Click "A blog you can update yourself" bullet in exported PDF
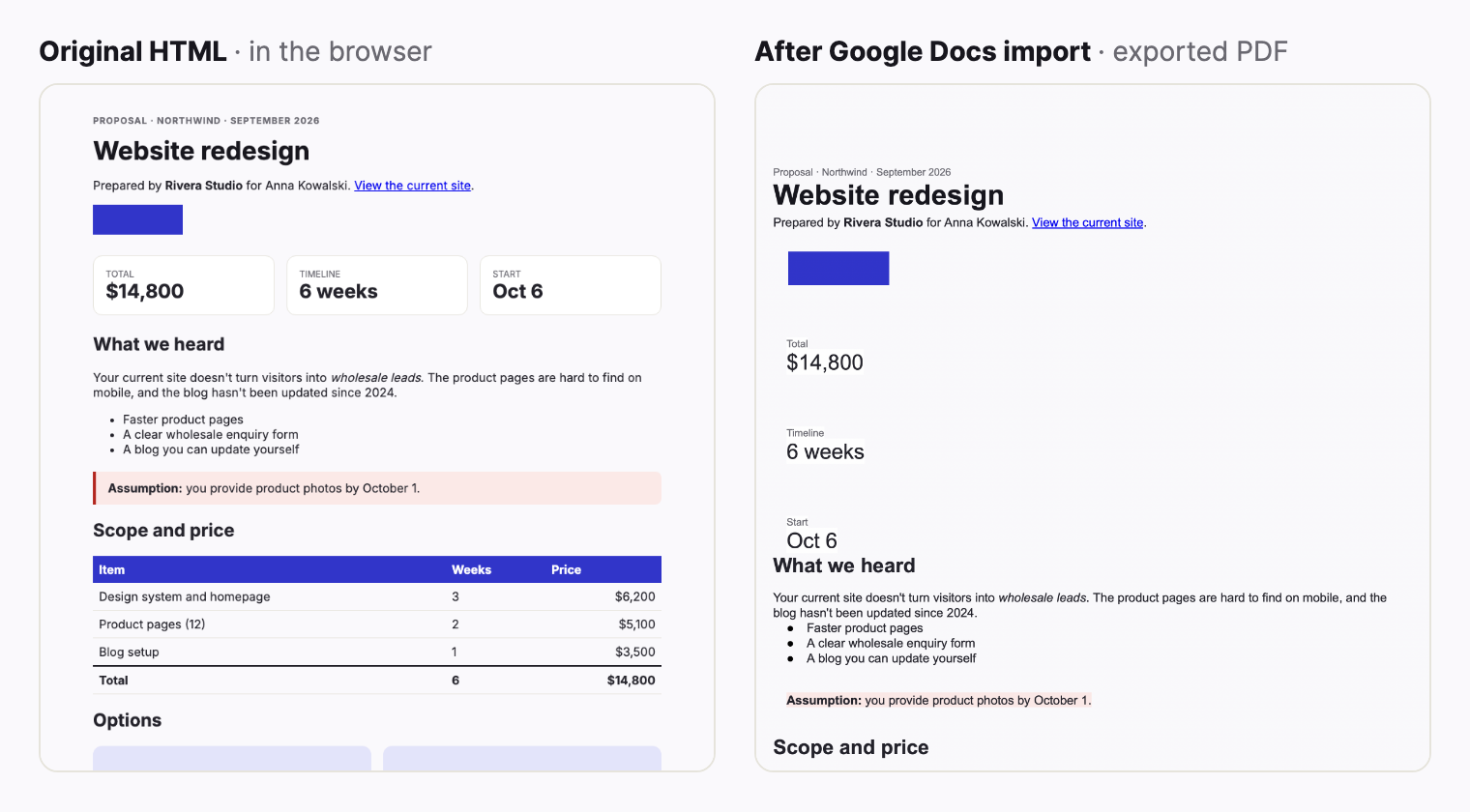The image size is (1470, 812). pyautogui.click(x=891, y=658)
